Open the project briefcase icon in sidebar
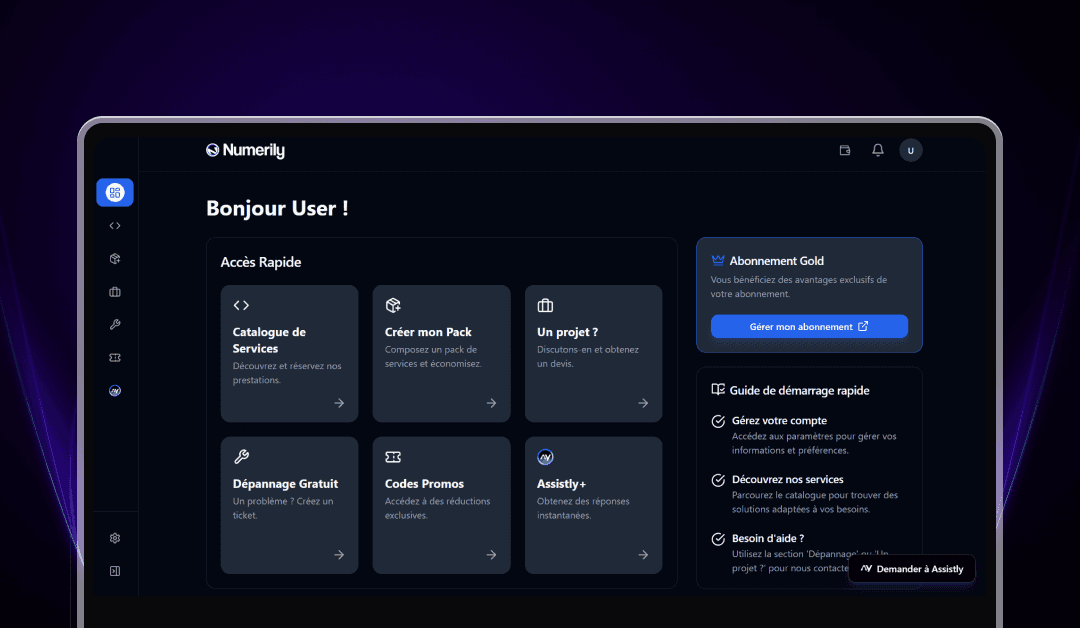Image resolution: width=1080 pixels, height=628 pixels. click(x=115, y=292)
